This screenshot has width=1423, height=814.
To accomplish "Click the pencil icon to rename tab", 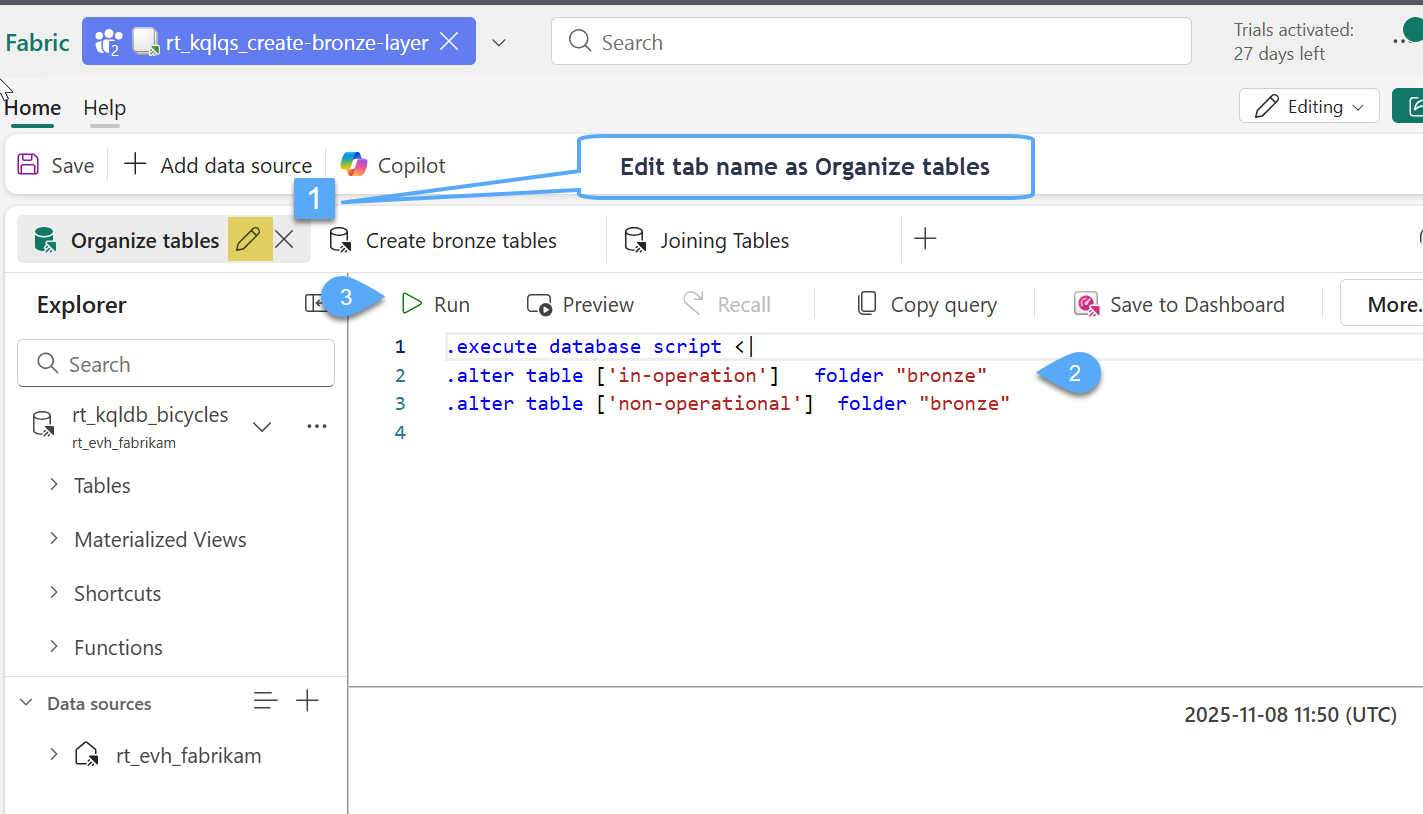I will [249, 240].
